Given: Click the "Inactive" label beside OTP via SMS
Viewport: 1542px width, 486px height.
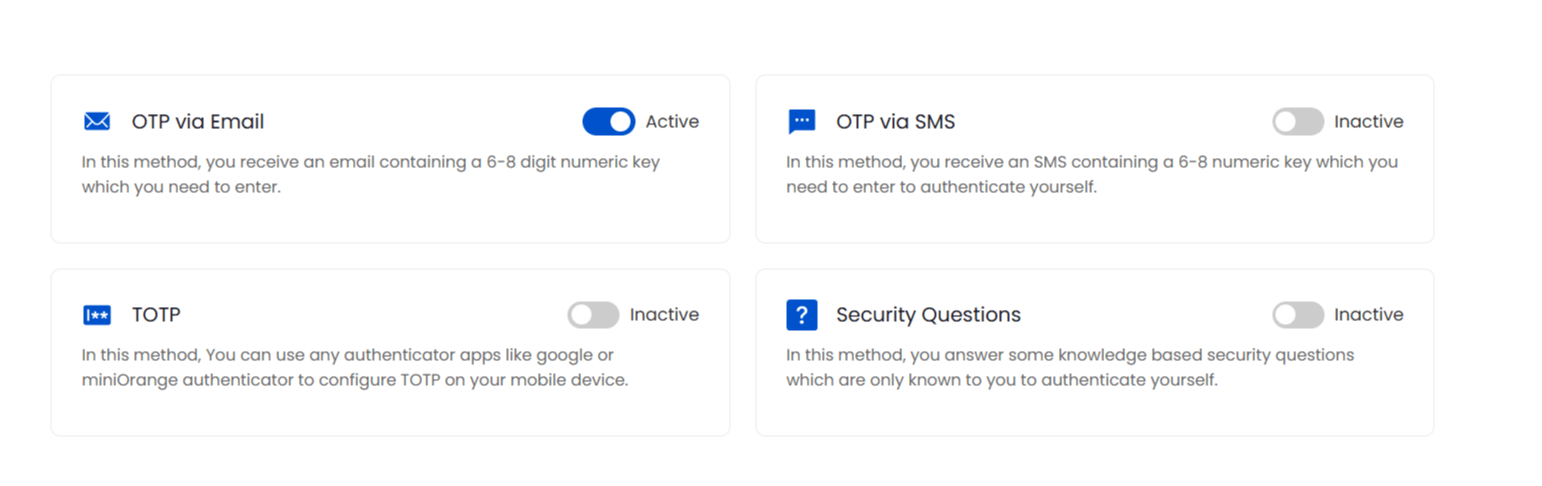Looking at the screenshot, I should pyautogui.click(x=1368, y=122).
